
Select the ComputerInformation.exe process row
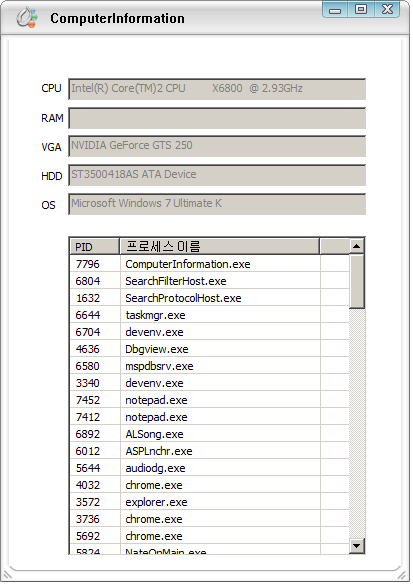point(209,264)
